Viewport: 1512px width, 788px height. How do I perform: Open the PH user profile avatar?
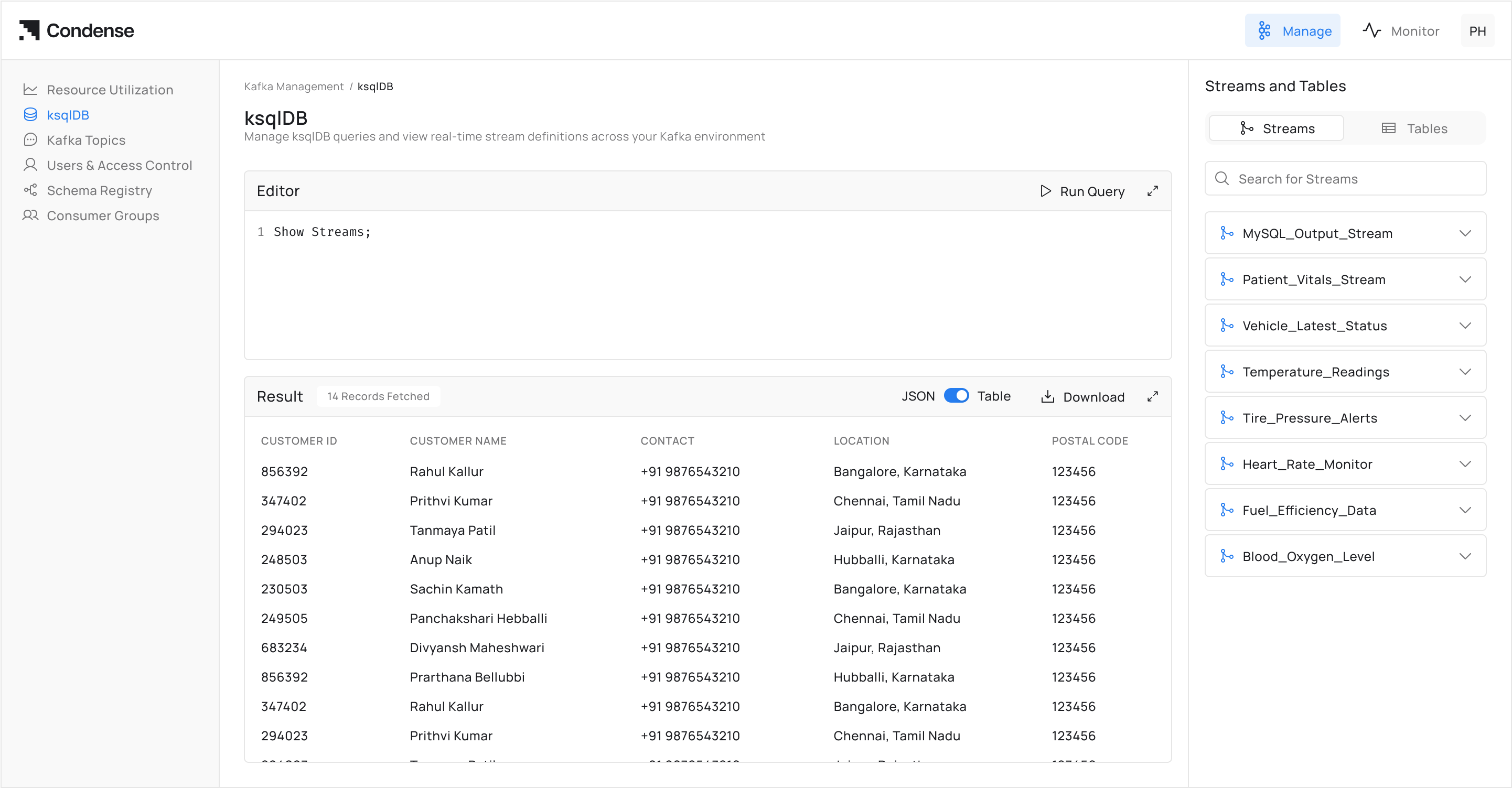tap(1477, 30)
